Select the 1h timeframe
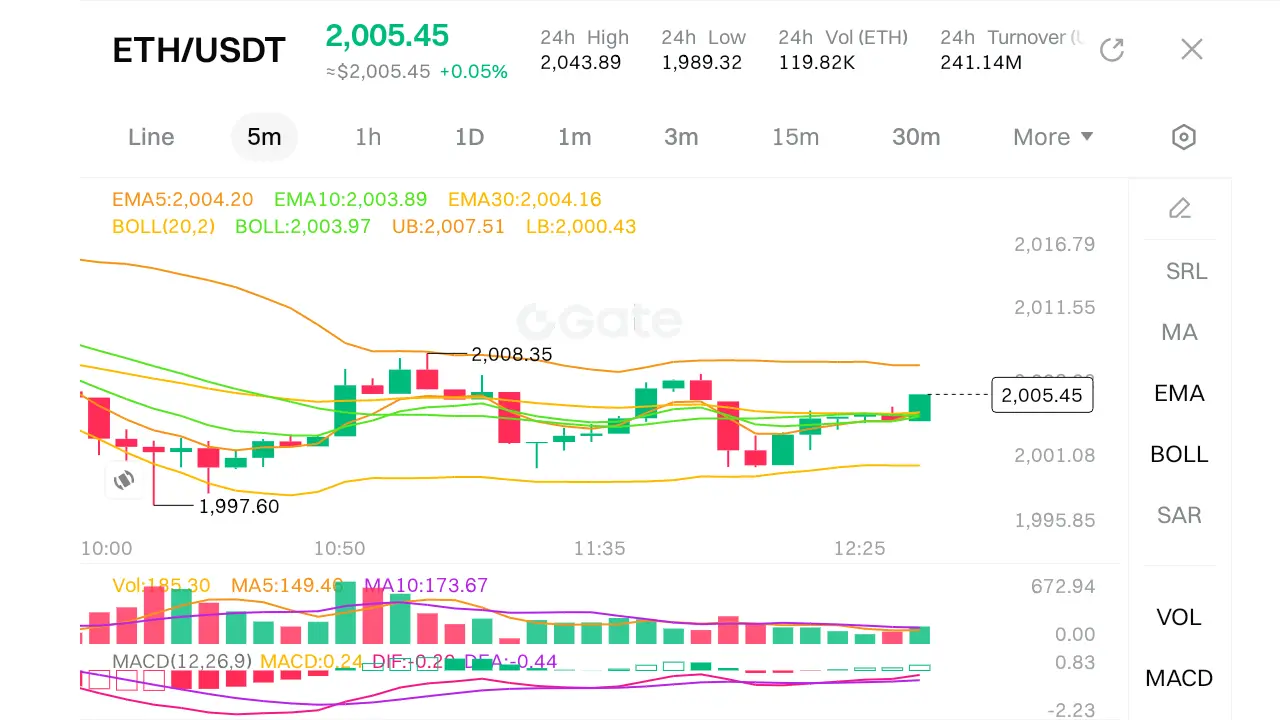 368,137
